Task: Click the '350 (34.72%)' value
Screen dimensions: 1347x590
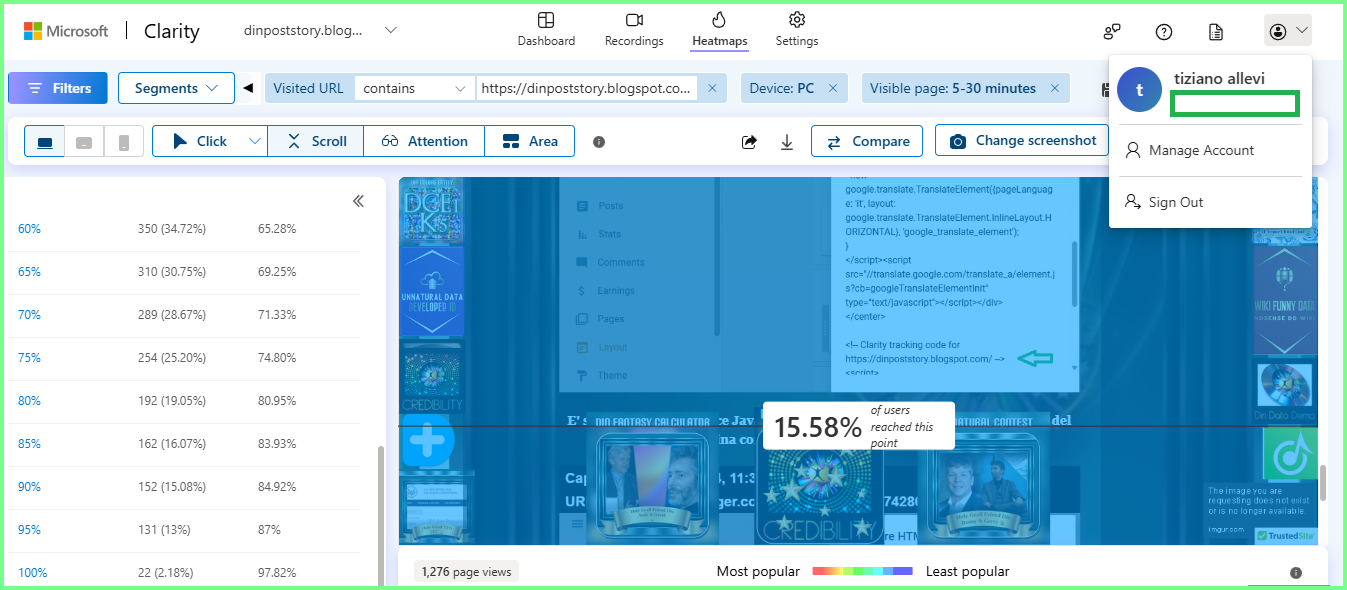Action: [172, 229]
